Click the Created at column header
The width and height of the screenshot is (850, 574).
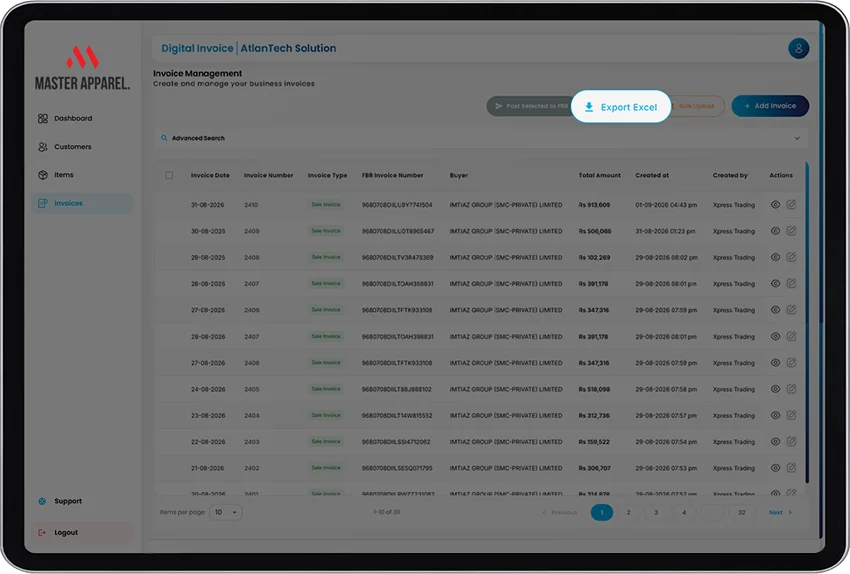pyautogui.click(x=652, y=176)
